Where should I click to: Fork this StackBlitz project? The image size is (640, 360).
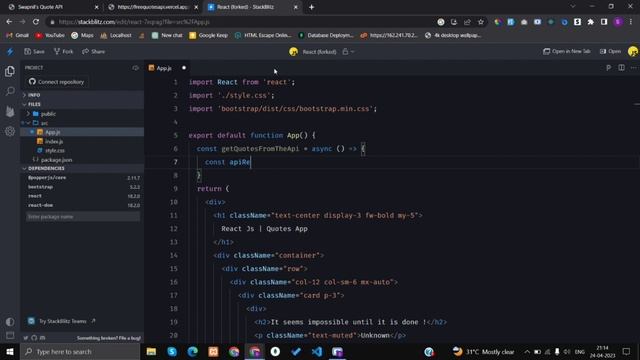coord(64,51)
